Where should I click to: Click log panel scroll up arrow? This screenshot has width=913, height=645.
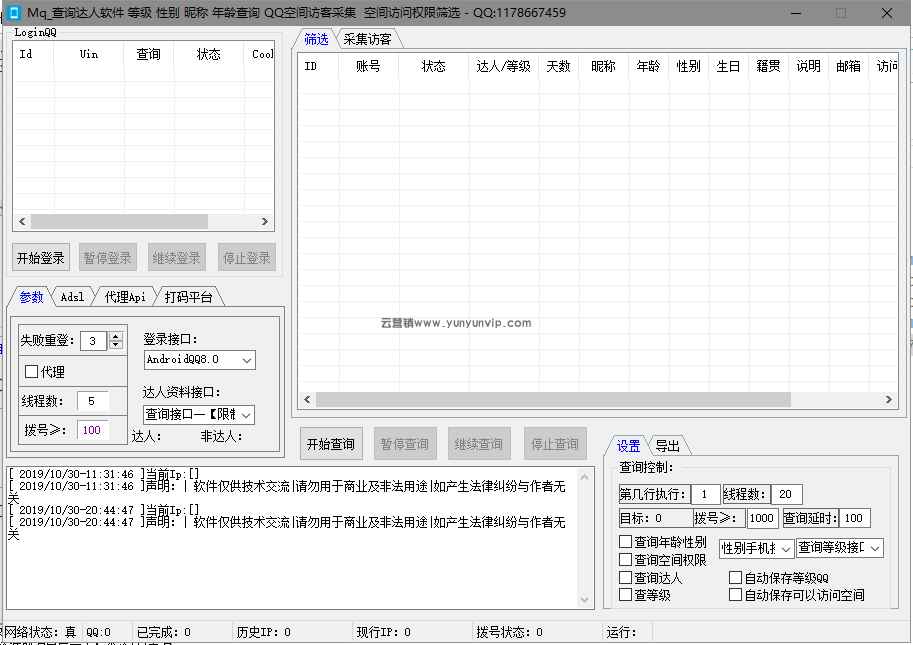585,477
